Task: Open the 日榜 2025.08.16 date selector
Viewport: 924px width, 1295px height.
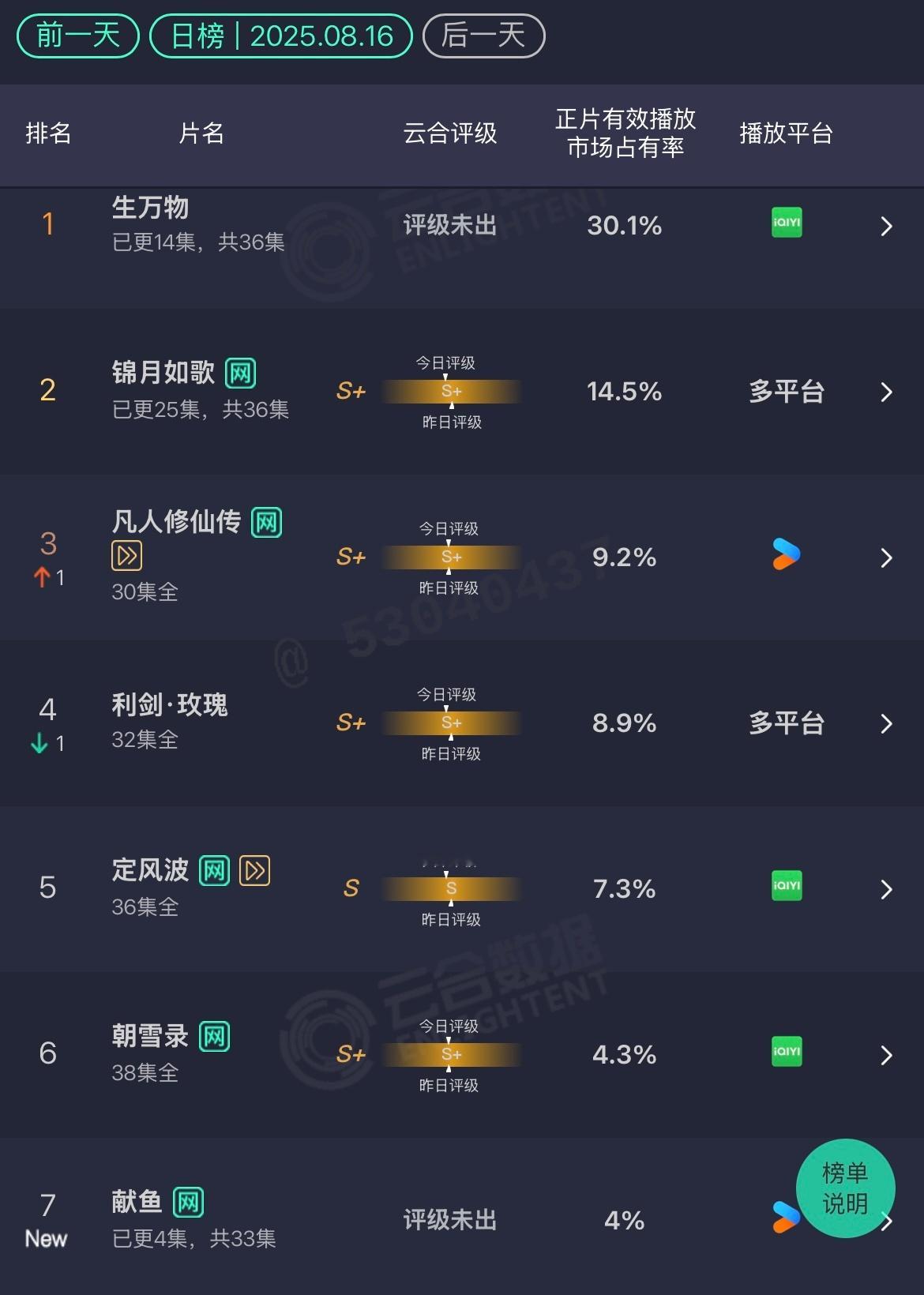Action: (x=281, y=36)
